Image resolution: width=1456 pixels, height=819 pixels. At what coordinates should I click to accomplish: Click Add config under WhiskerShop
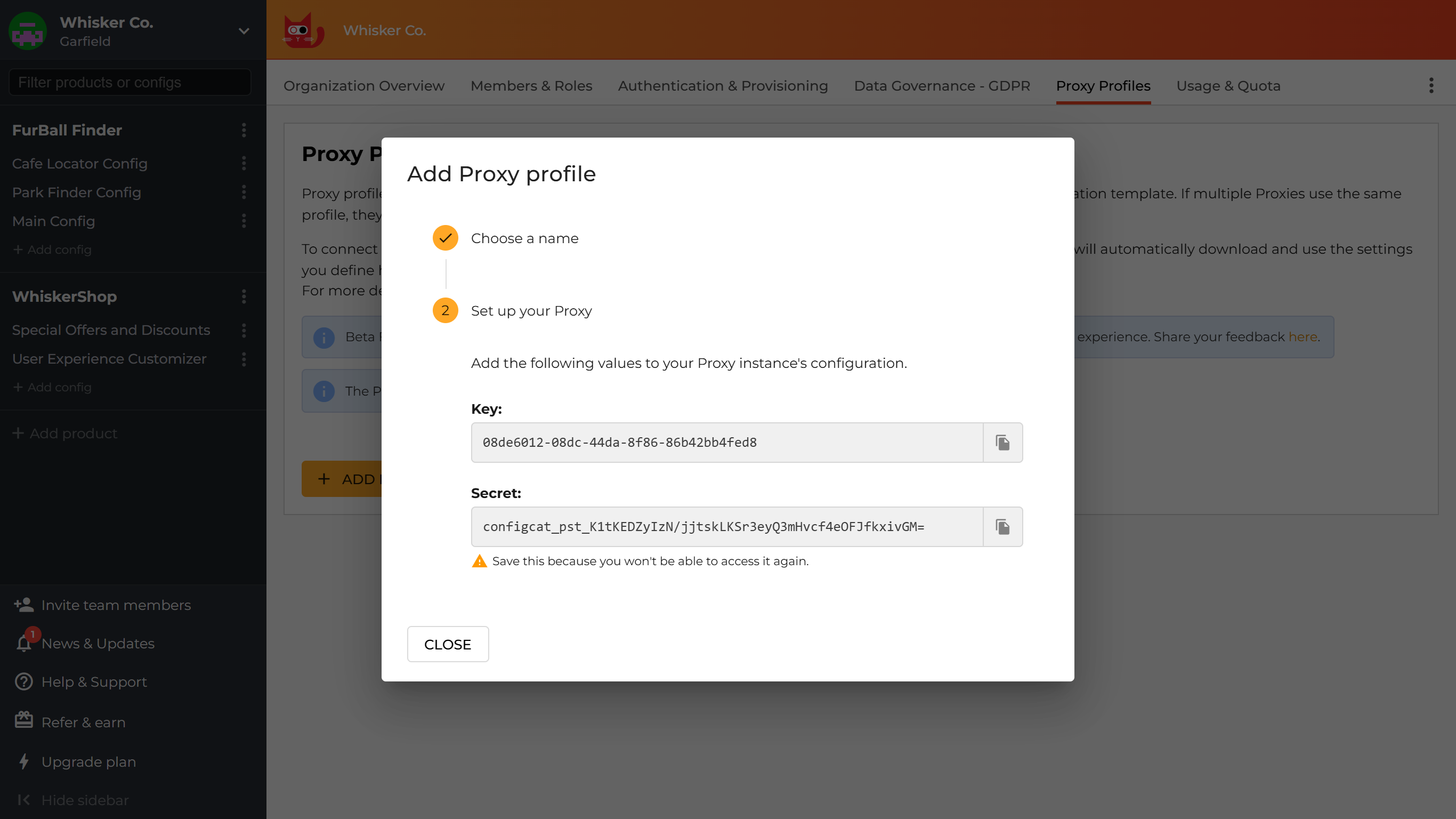[x=59, y=388]
